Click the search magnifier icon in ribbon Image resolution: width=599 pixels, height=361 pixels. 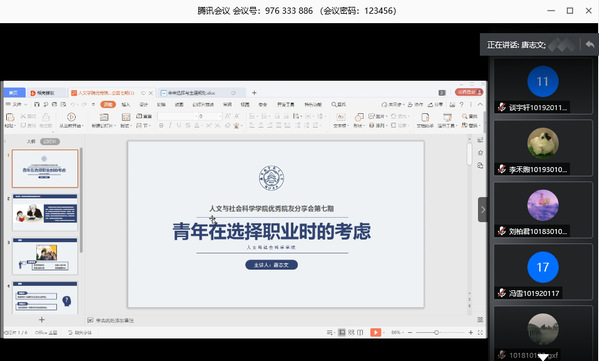(x=334, y=104)
